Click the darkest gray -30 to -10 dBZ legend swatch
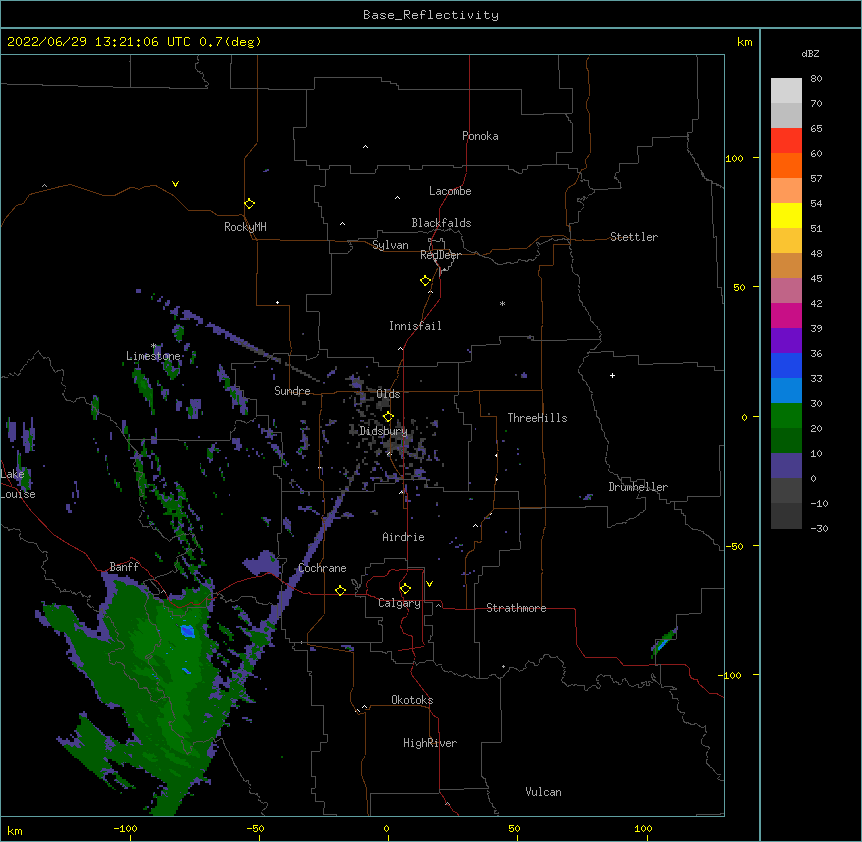The width and height of the screenshot is (862, 842). 786,516
